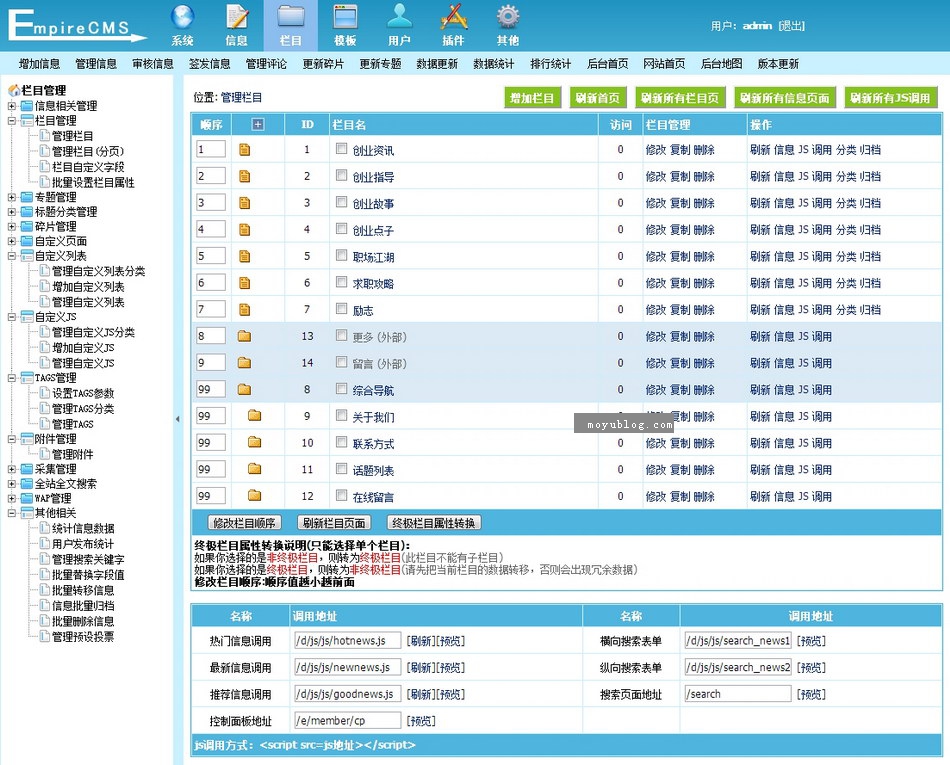This screenshot has height=765, width=950.
Task: Open the 模板 window icon
Action: (x=345, y=17)
